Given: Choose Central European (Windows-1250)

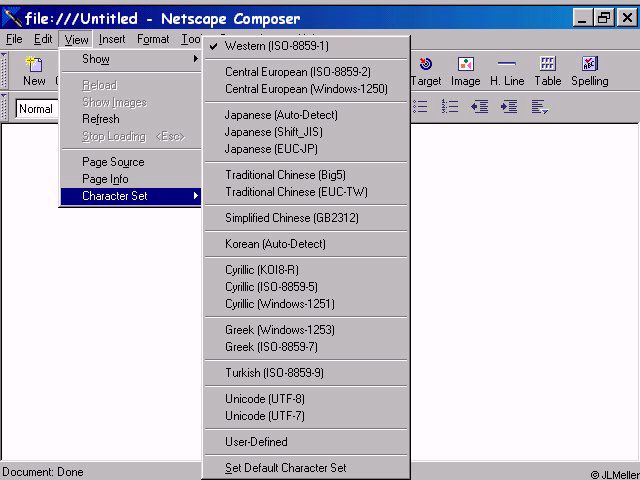Looking at the screenshot, I should pyautogui.click(x=306, y=89).
